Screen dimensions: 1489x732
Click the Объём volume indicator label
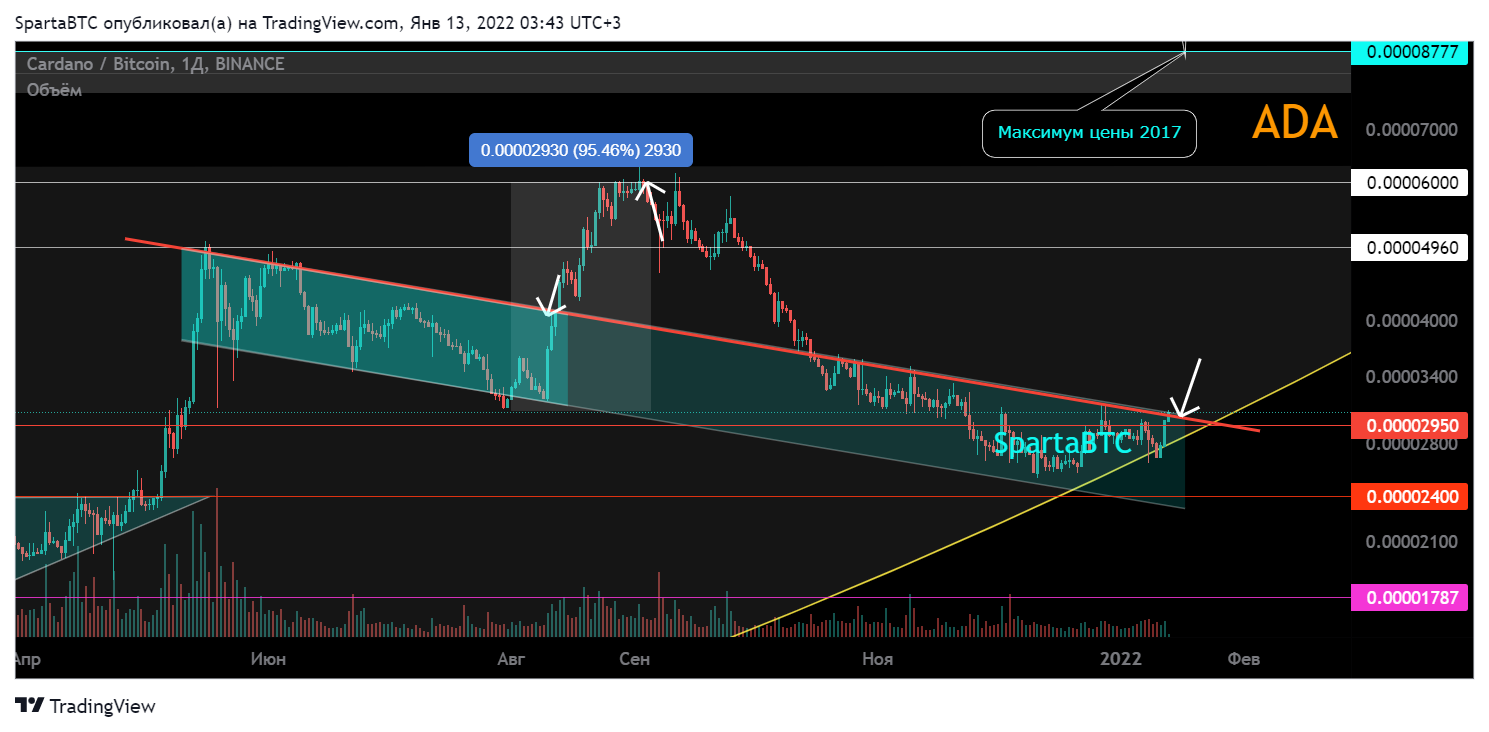click(x=54, y=90)
